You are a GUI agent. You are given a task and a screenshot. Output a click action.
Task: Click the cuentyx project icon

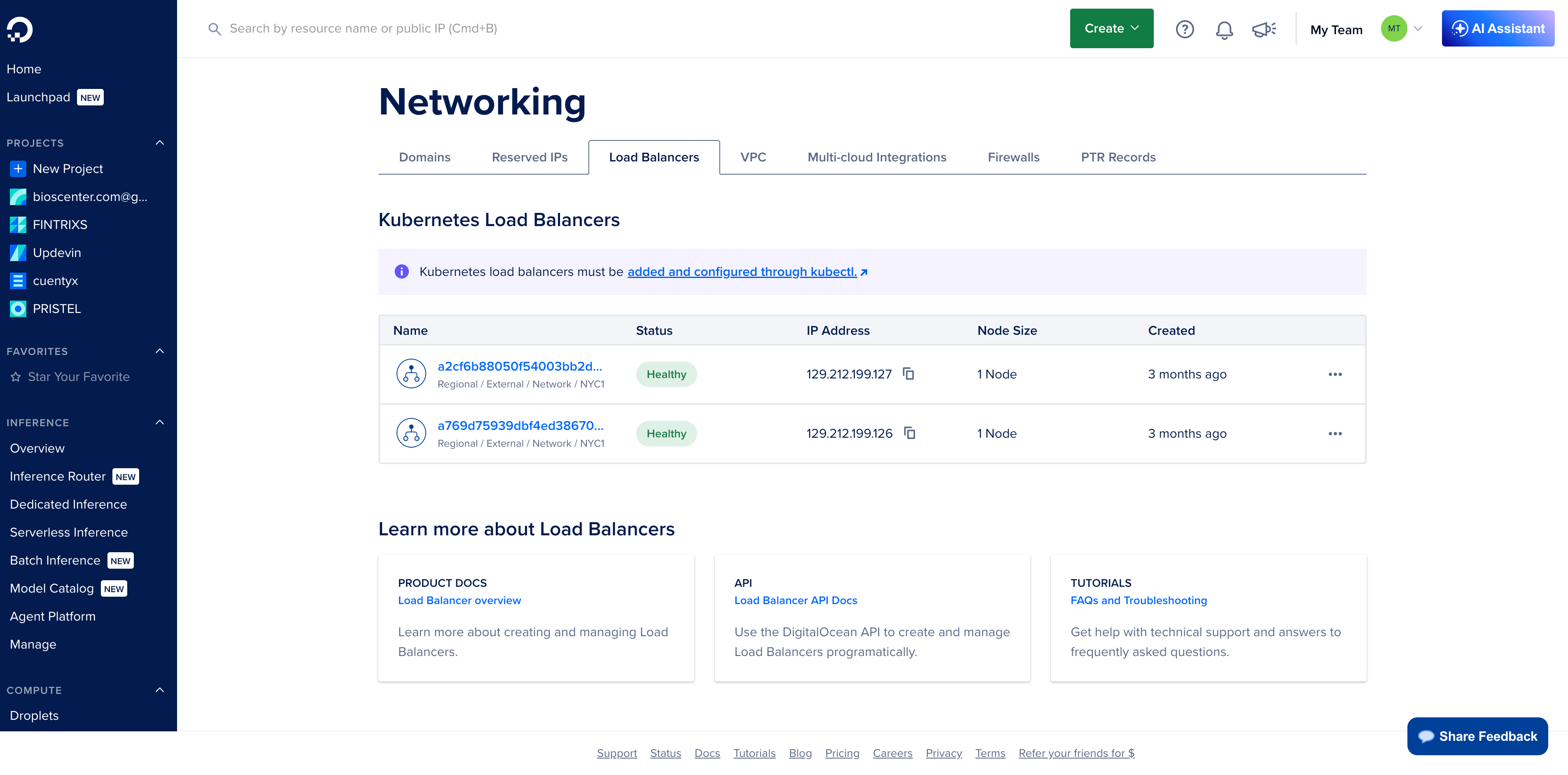18,281
